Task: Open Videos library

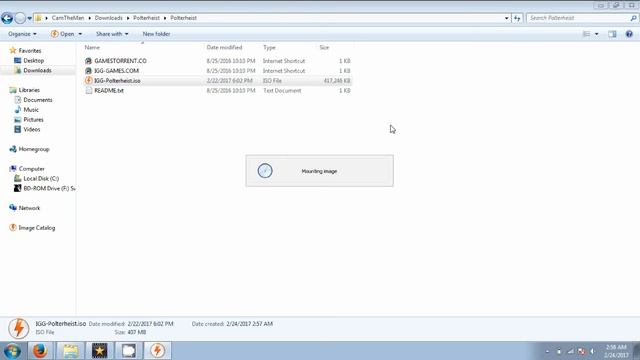Action: (32, 129)
